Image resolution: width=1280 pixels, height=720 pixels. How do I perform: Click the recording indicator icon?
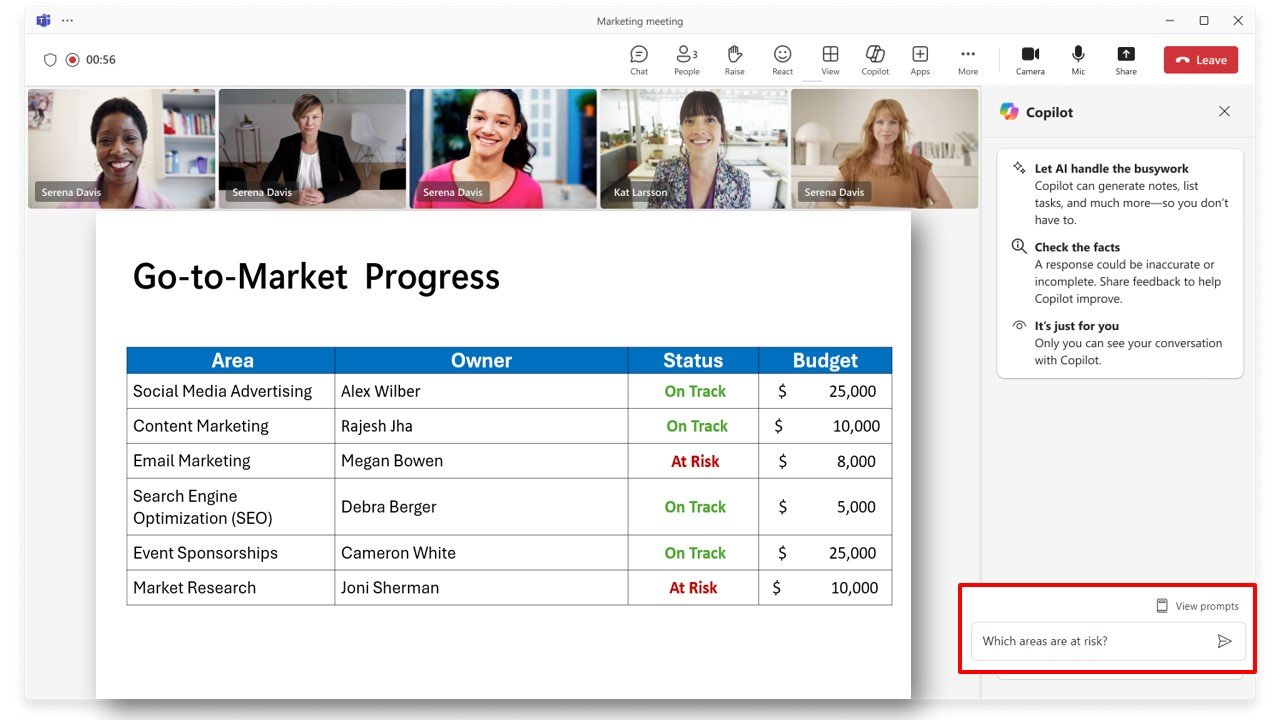(x=72, y=60)
